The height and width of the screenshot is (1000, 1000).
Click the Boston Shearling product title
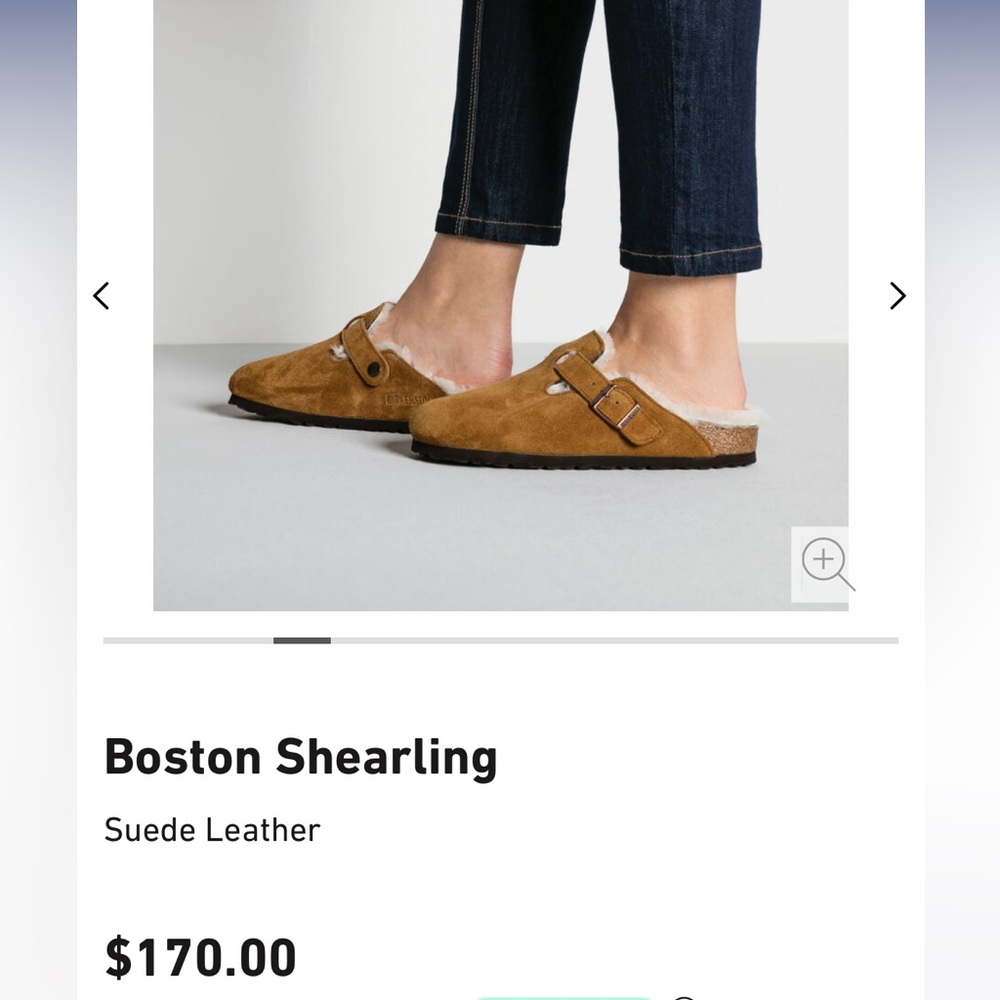302,757
